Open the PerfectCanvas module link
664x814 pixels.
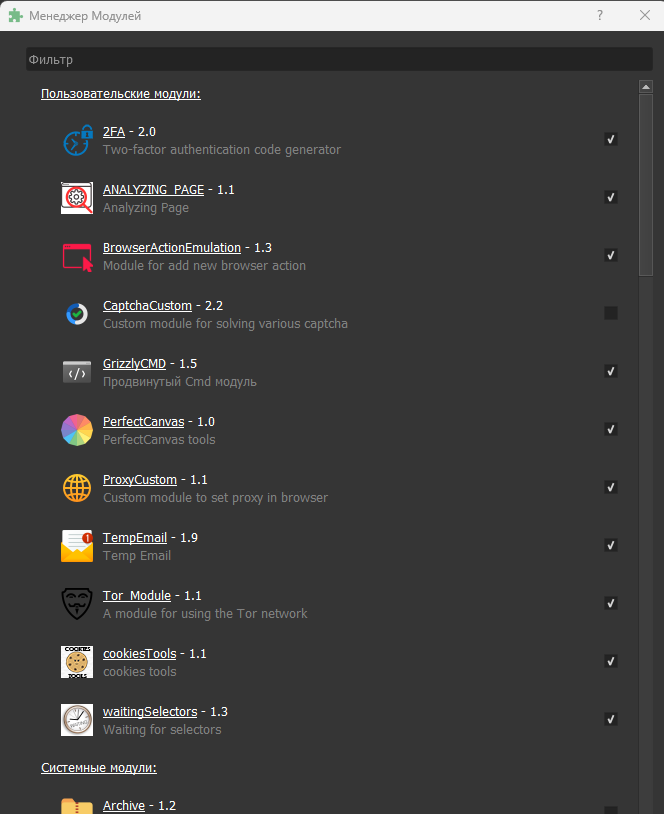143,422
